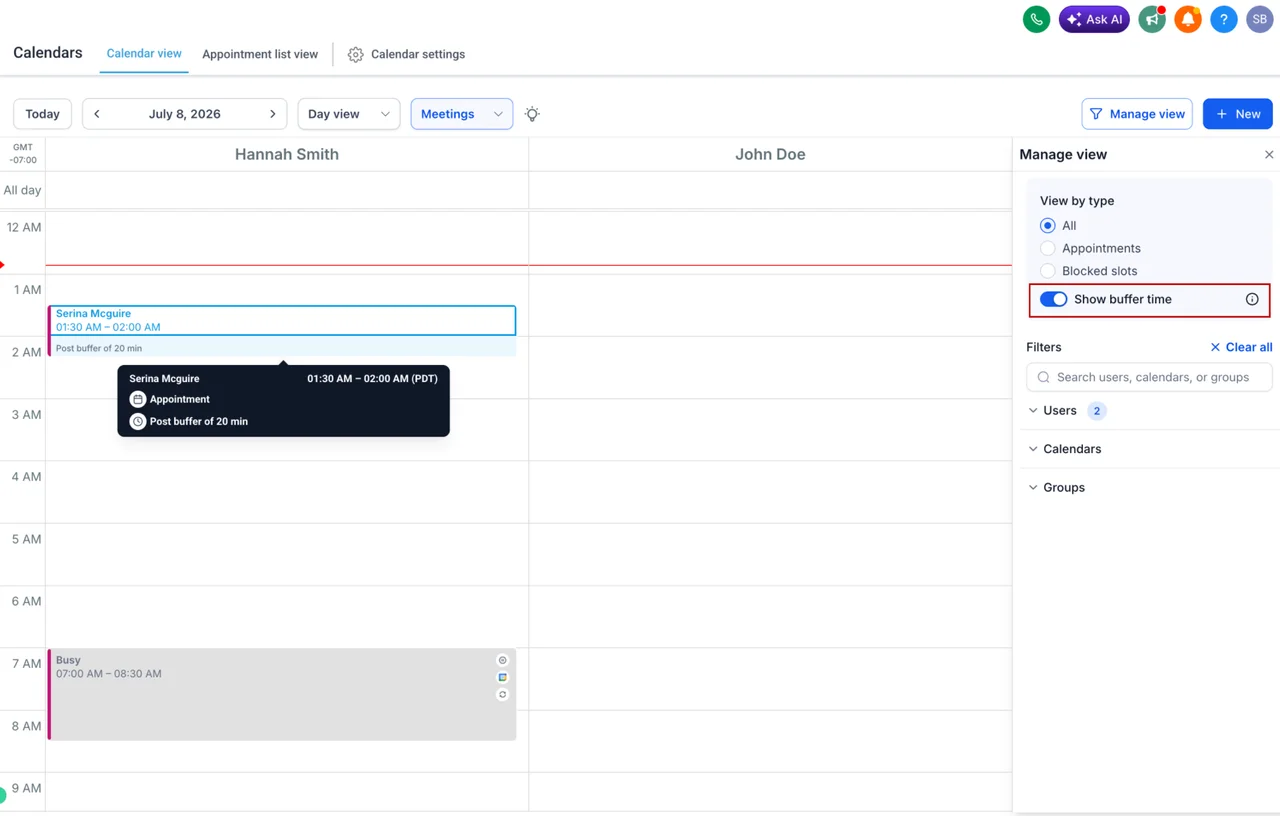Switch to Calendar view tab

[144, 54]
